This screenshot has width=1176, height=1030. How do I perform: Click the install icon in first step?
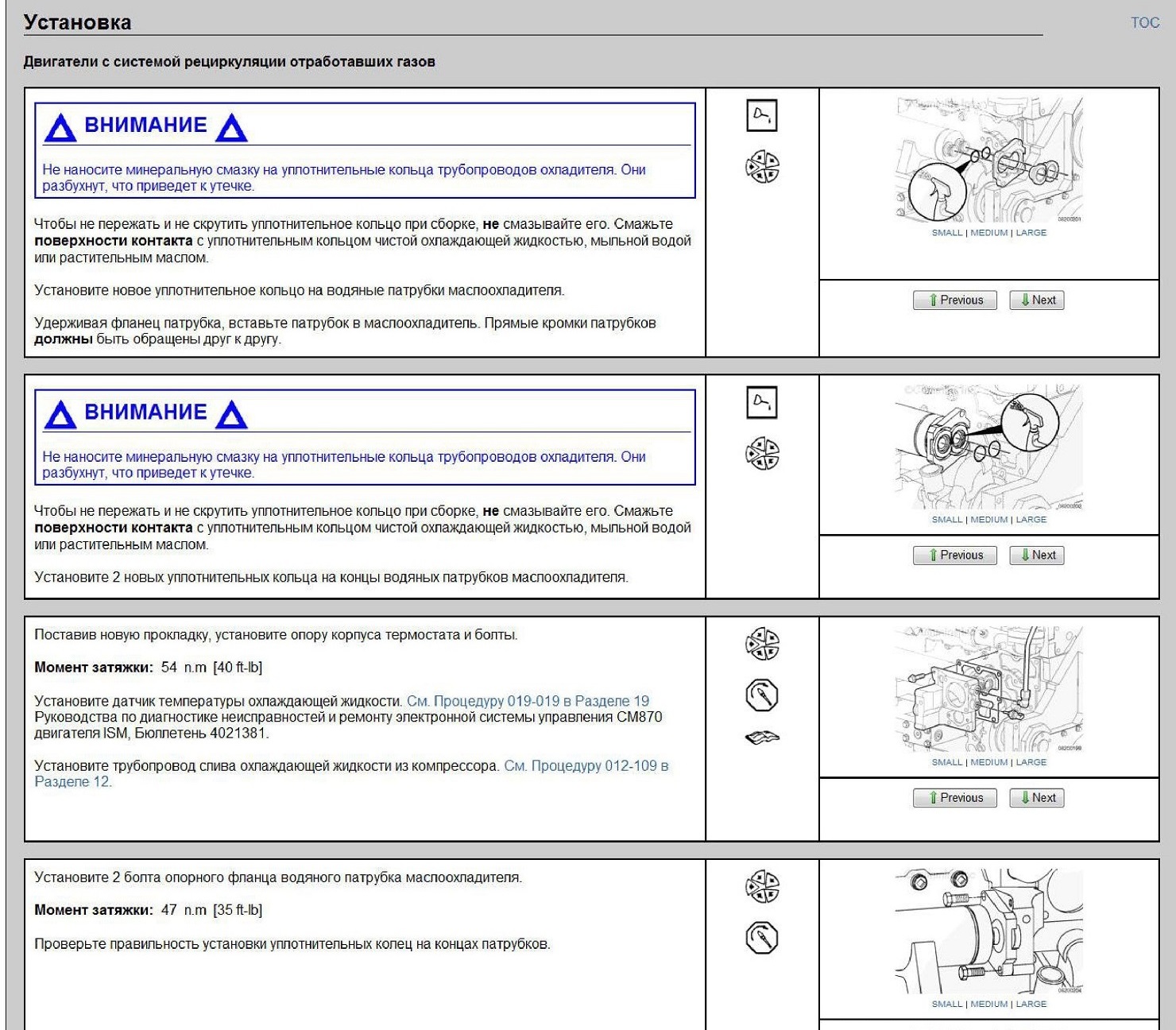coord(762,167)
